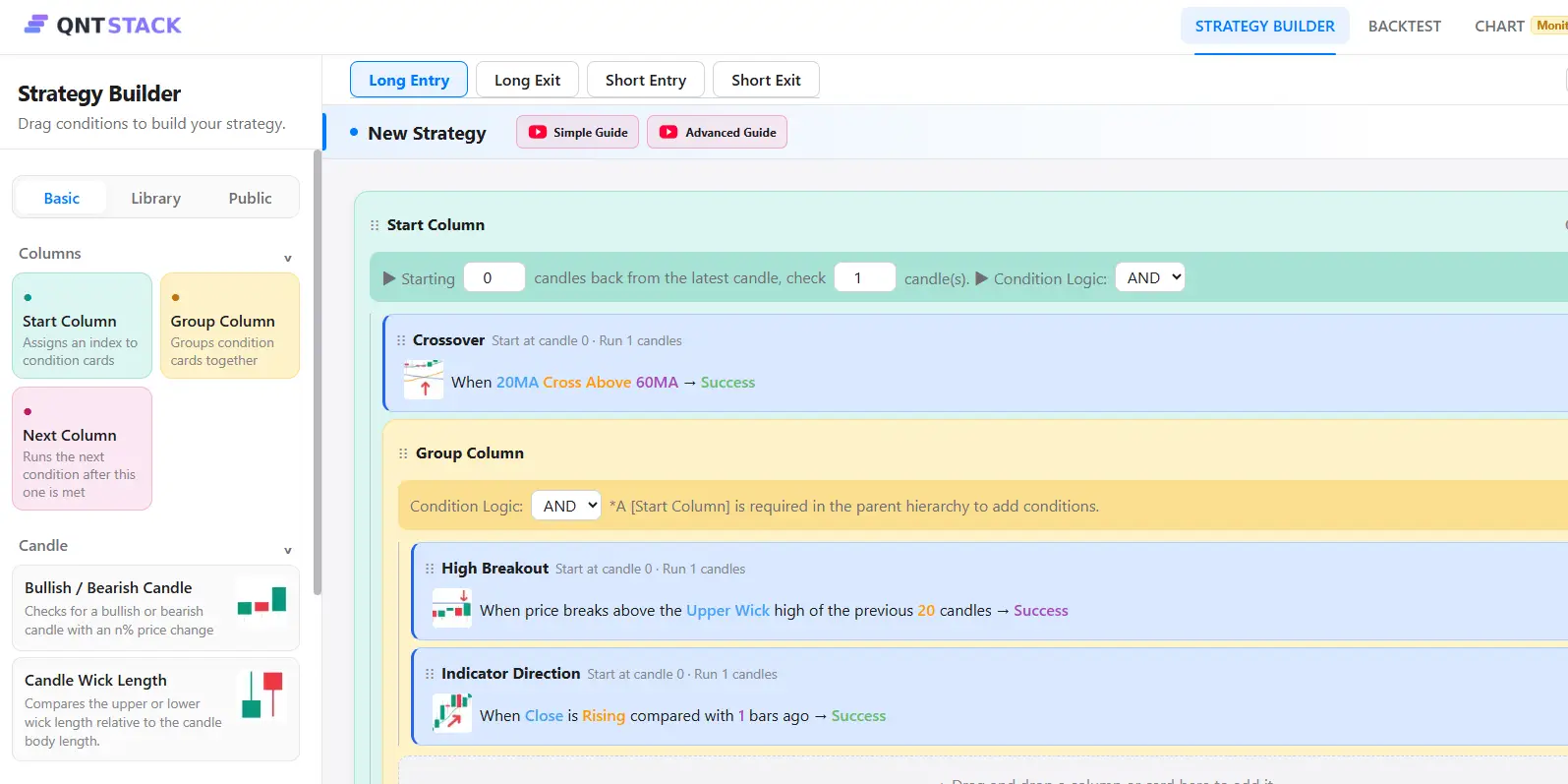This screenshot has width=1568, height=784.
Task: Open Start Column Condition Logic AND dropdown
Action: [1150, 277]
